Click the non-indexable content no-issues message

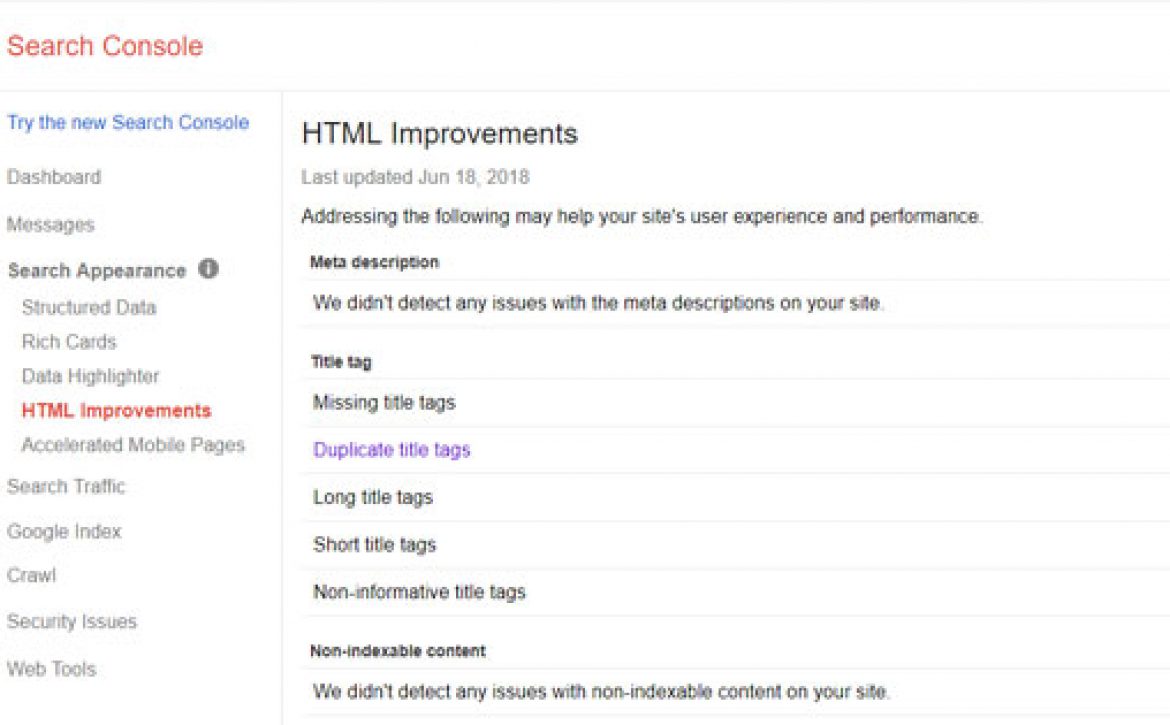601,691
